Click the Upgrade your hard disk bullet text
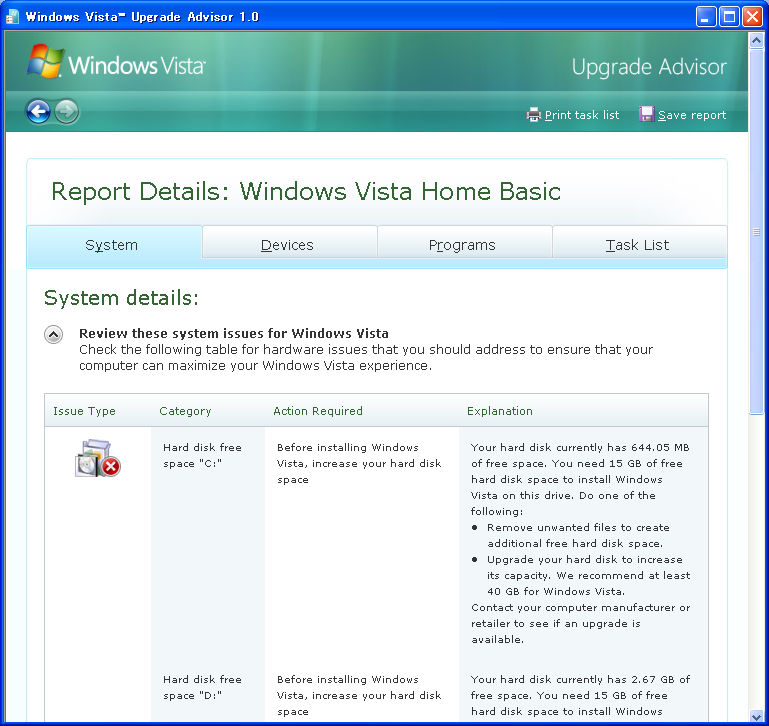This screenshot has width=769, height=726. (589, 575)
